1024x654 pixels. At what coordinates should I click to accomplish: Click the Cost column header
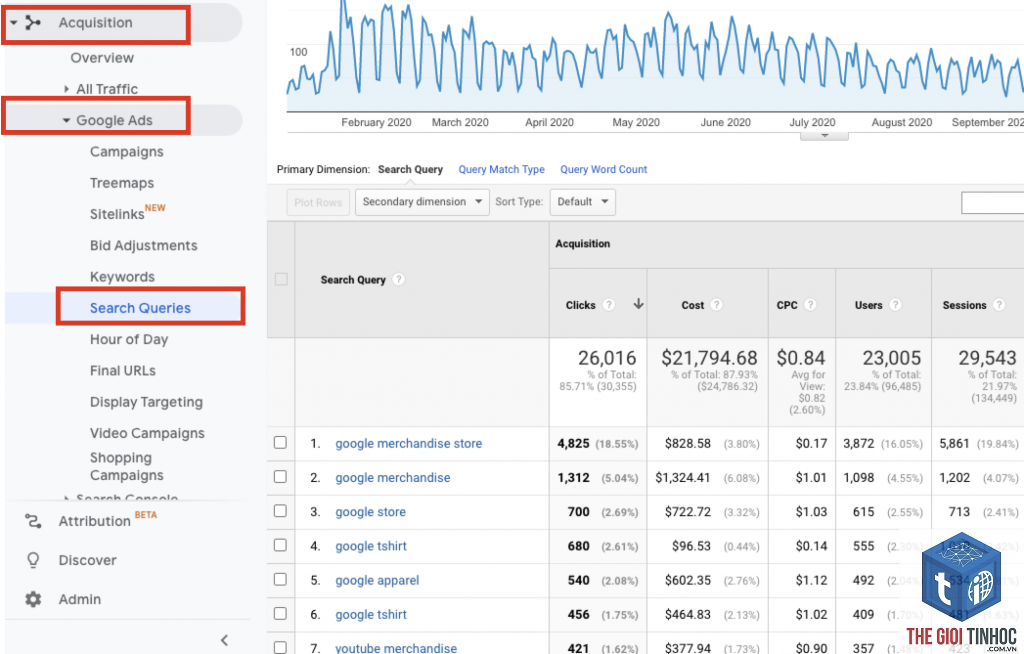point(692,305)
